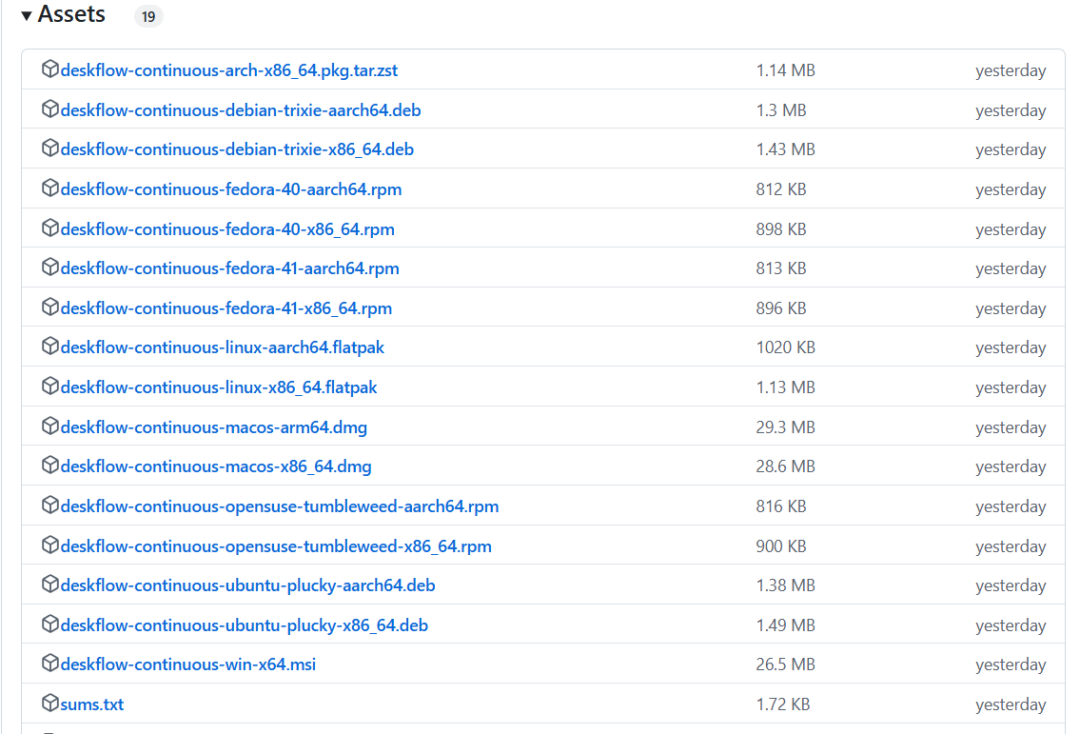Click package icon beside fedora-40-x86_64.rpm
The height and width of the screenshot is (734, 1080).
50,228
